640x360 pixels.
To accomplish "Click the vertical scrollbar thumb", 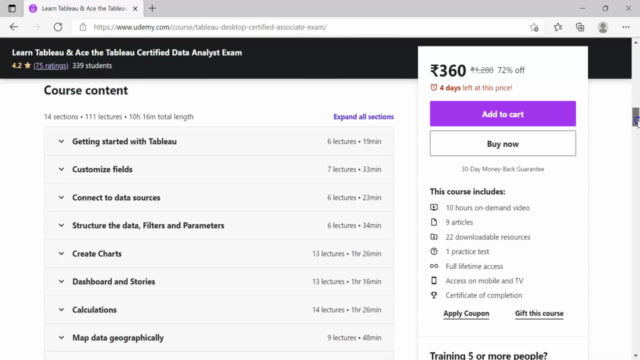I will tap(636, 118).
